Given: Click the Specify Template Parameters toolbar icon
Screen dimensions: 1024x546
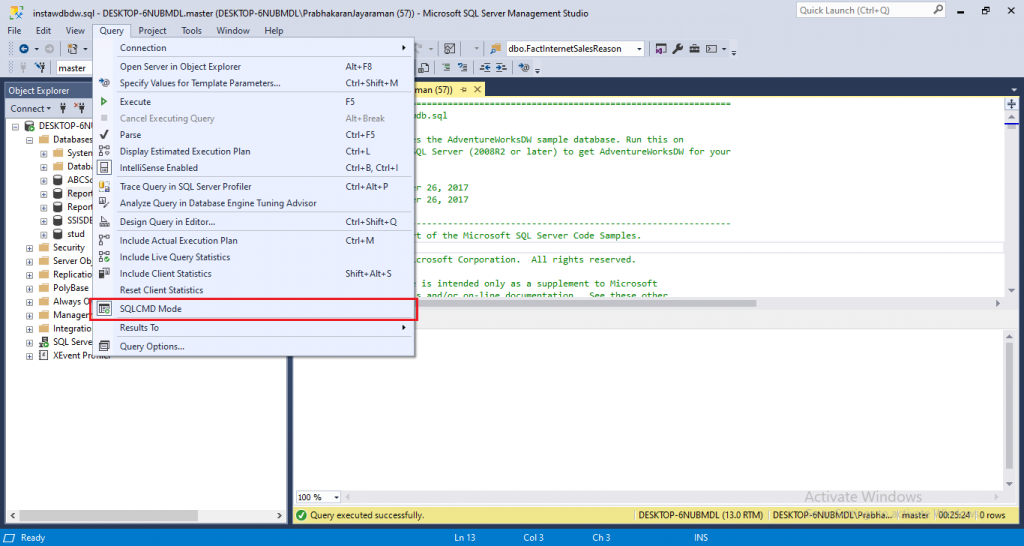Looking at the screenshot, I should pos(524,67).
